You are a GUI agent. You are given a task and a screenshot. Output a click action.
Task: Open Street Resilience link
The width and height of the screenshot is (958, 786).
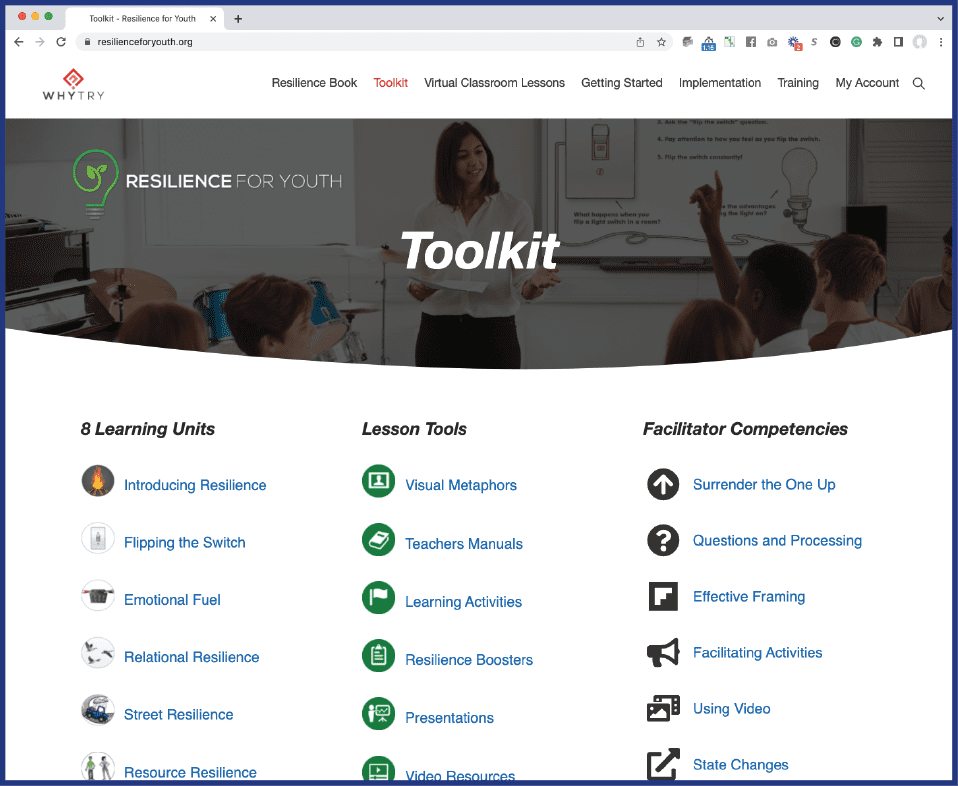pos(178,714)
